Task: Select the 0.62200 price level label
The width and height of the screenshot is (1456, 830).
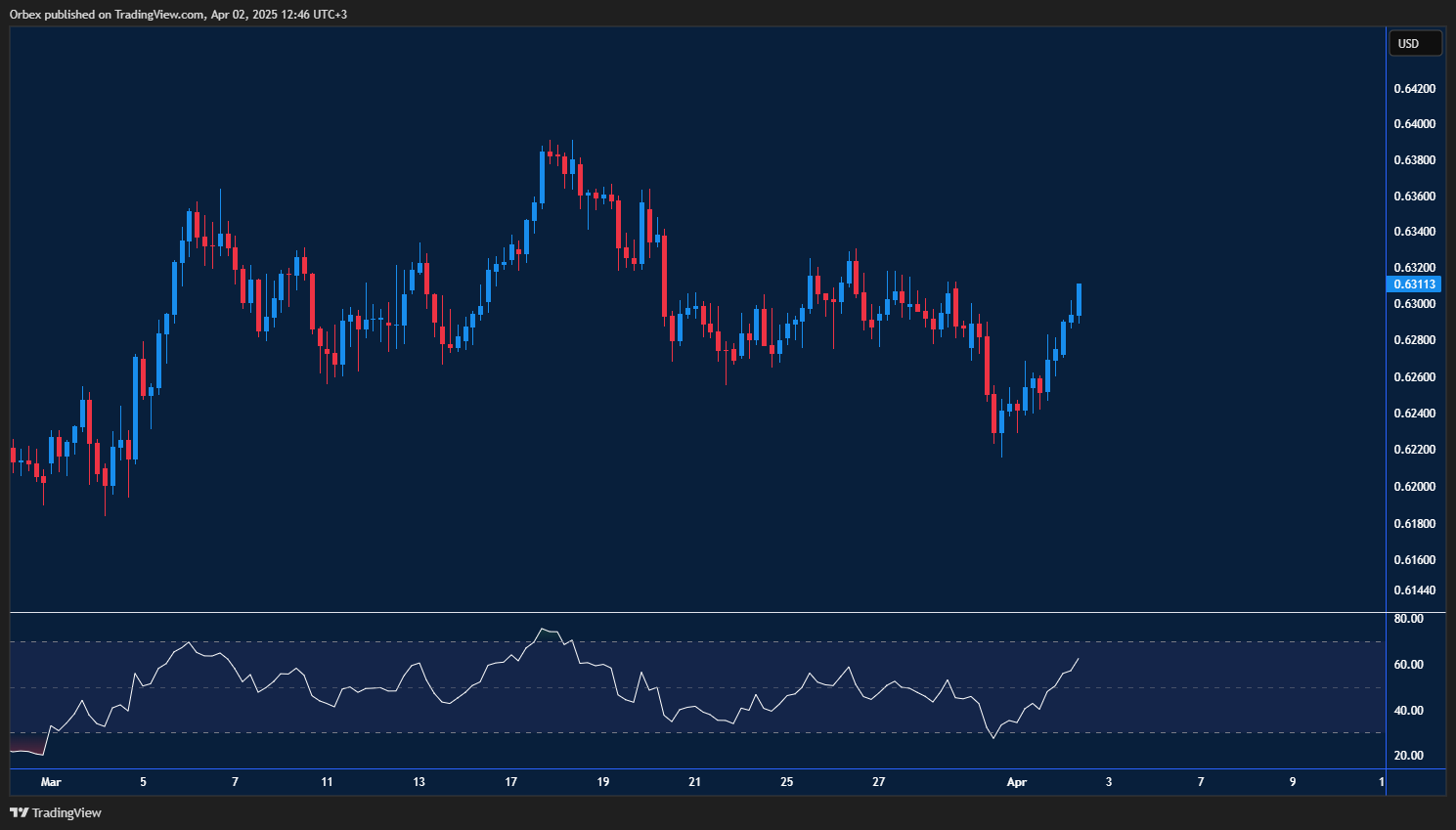Action: (1416, 449)
